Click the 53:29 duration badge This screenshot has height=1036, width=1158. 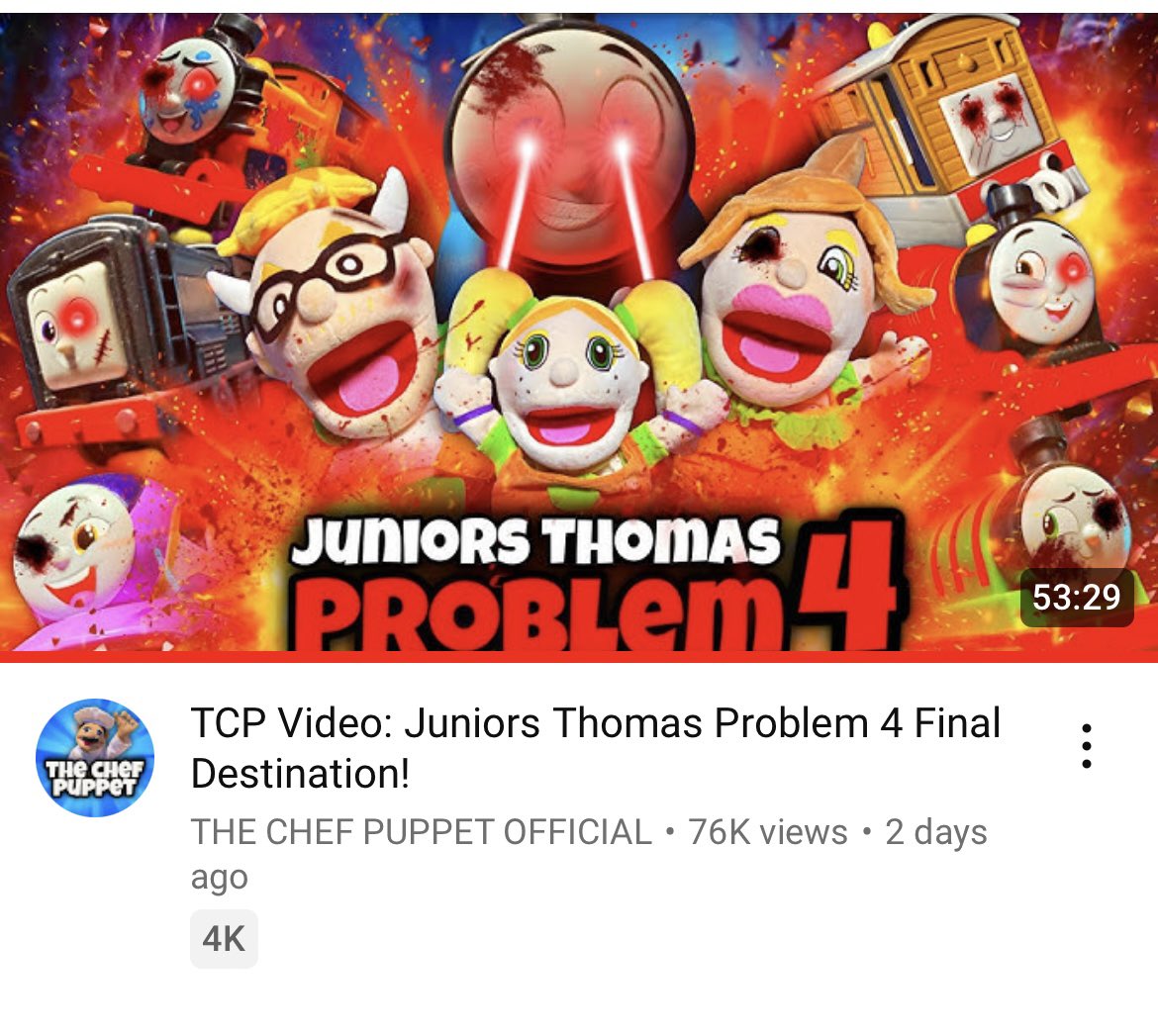(1077, 598)
